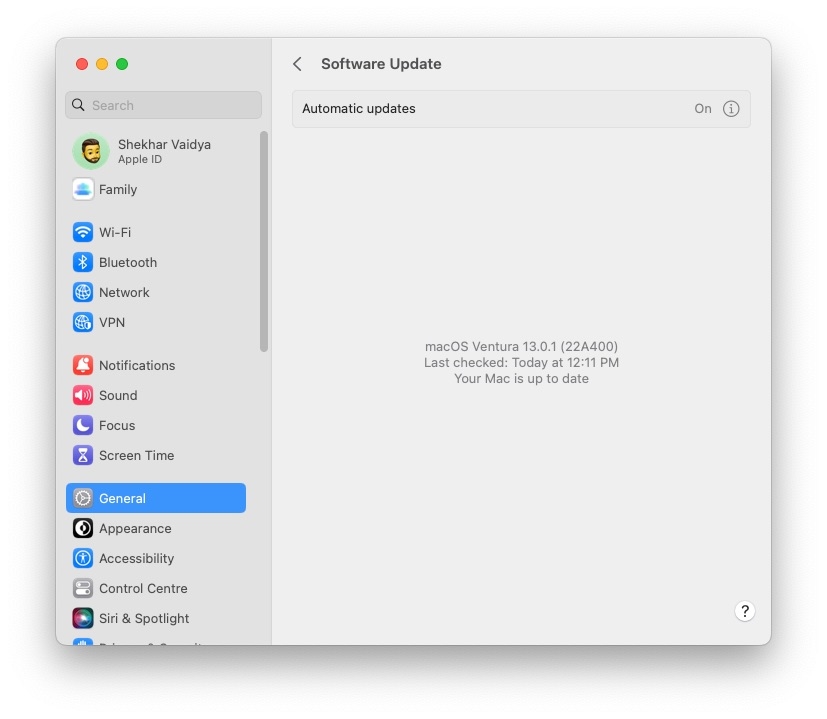Click the Focus moon icon
The height and width of the screenshot is (719, 827).
click(x=83, y=425)
